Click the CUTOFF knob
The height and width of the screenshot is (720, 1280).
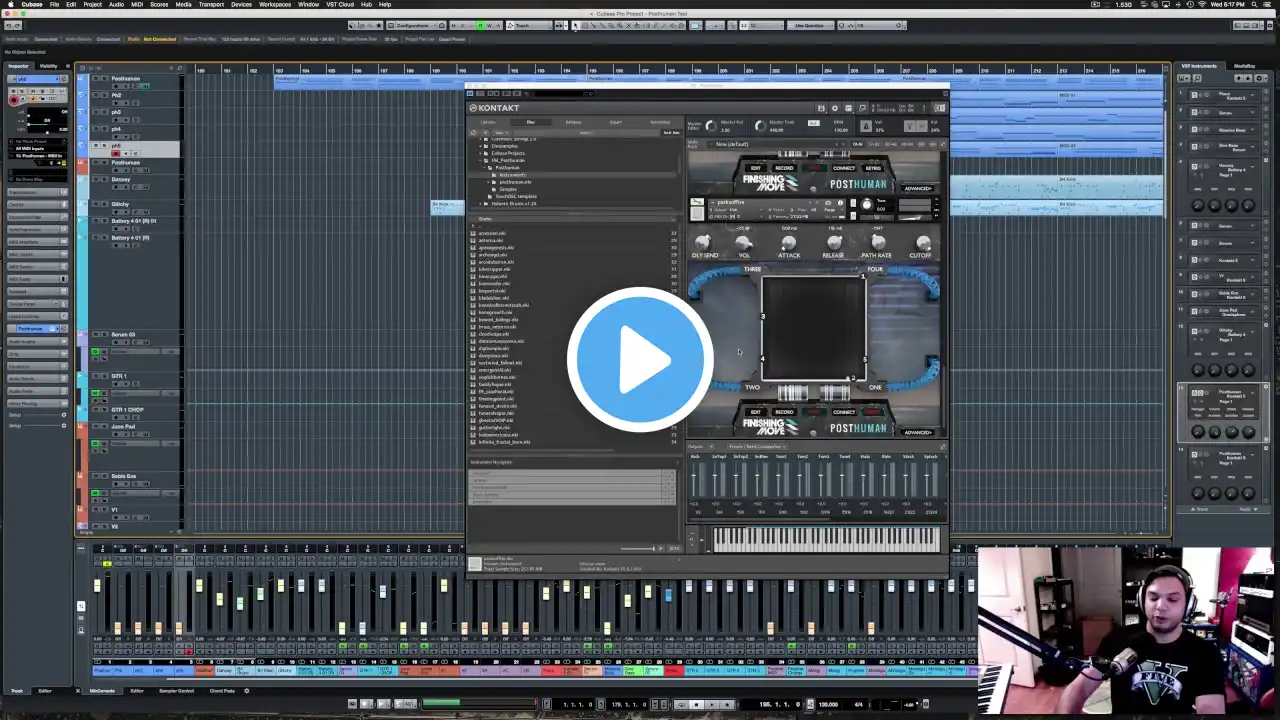point(921,243)
